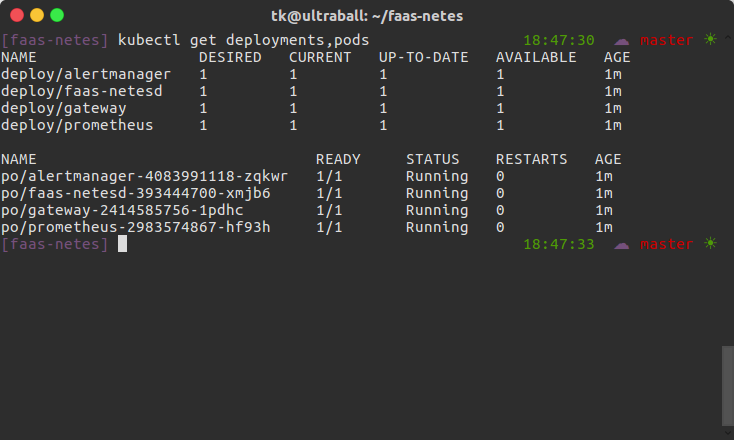Click the red master label on the last prompt line
This screenshot has width=734, height=440.
[x=667, y=245]
